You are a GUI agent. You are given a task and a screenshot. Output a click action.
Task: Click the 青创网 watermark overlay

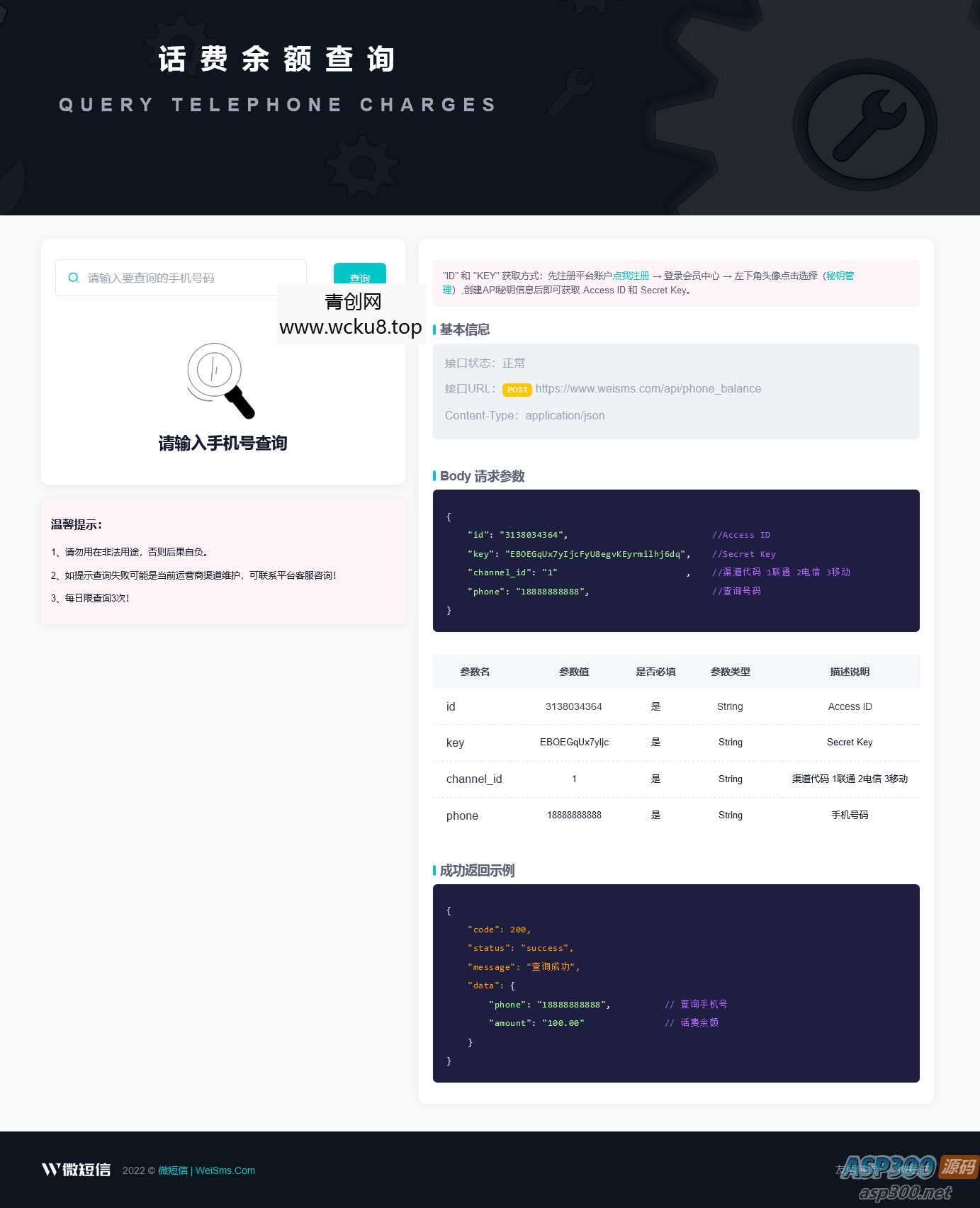click(351, 314)
